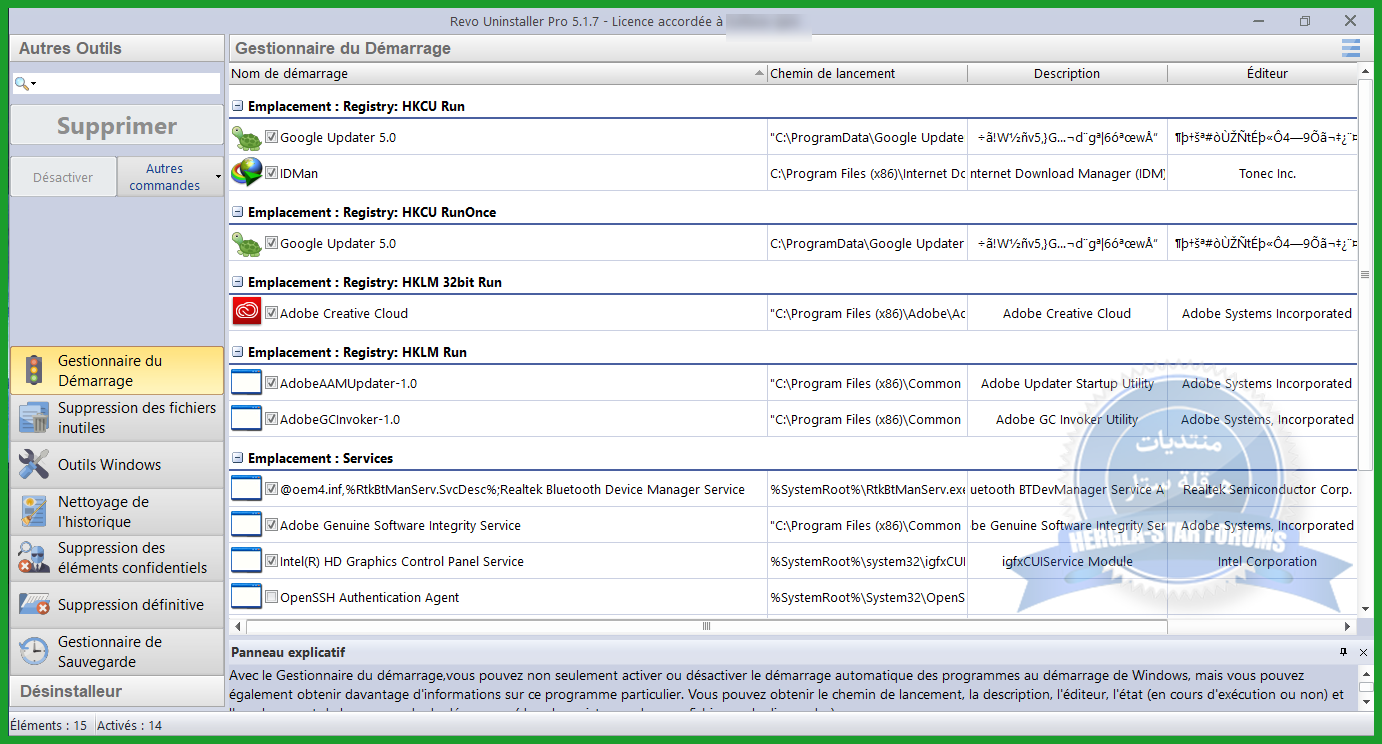Close the Panneau explicatif with its X icon
This screenshot has height=744, width=1382.
1363,652
